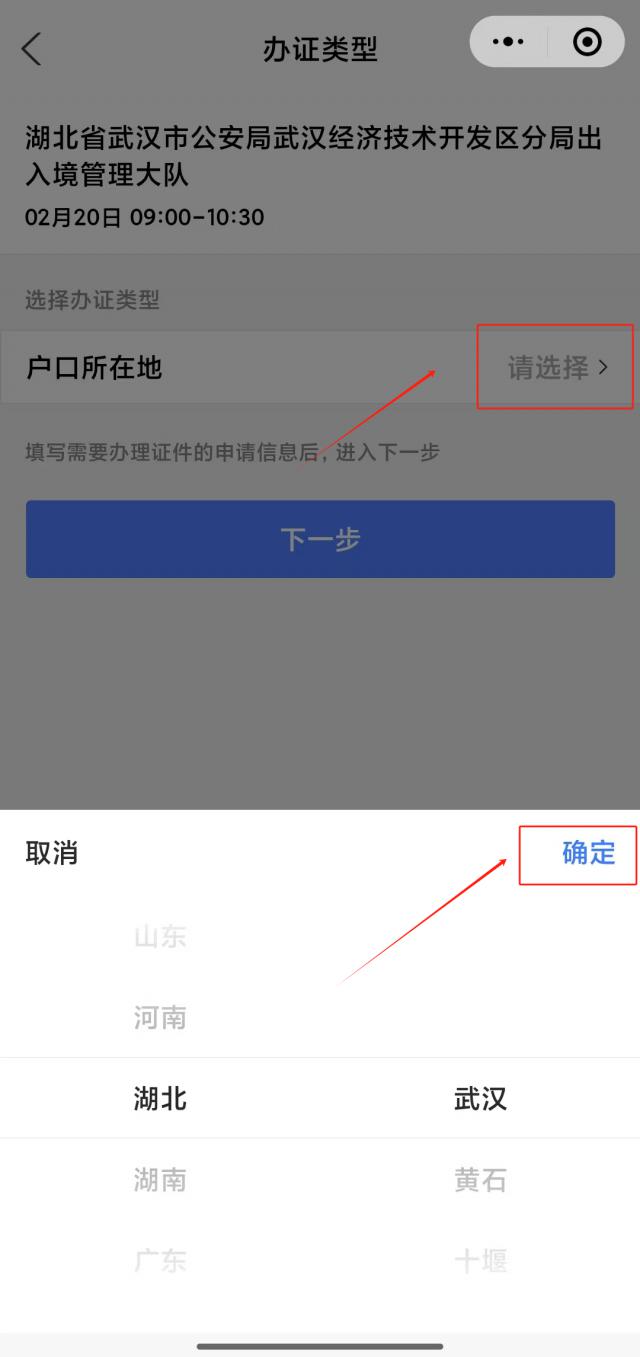Open the mini program more-options dots
This screenshot has width=640, height=1357.
click(x=509, y=42)
